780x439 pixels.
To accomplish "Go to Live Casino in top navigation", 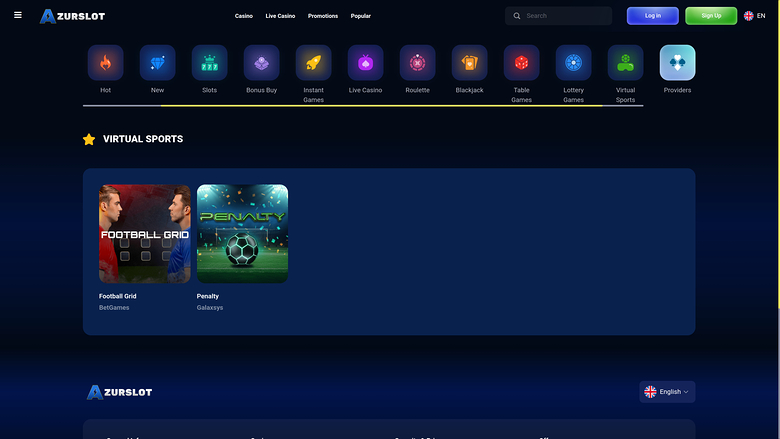I will 280,16.
